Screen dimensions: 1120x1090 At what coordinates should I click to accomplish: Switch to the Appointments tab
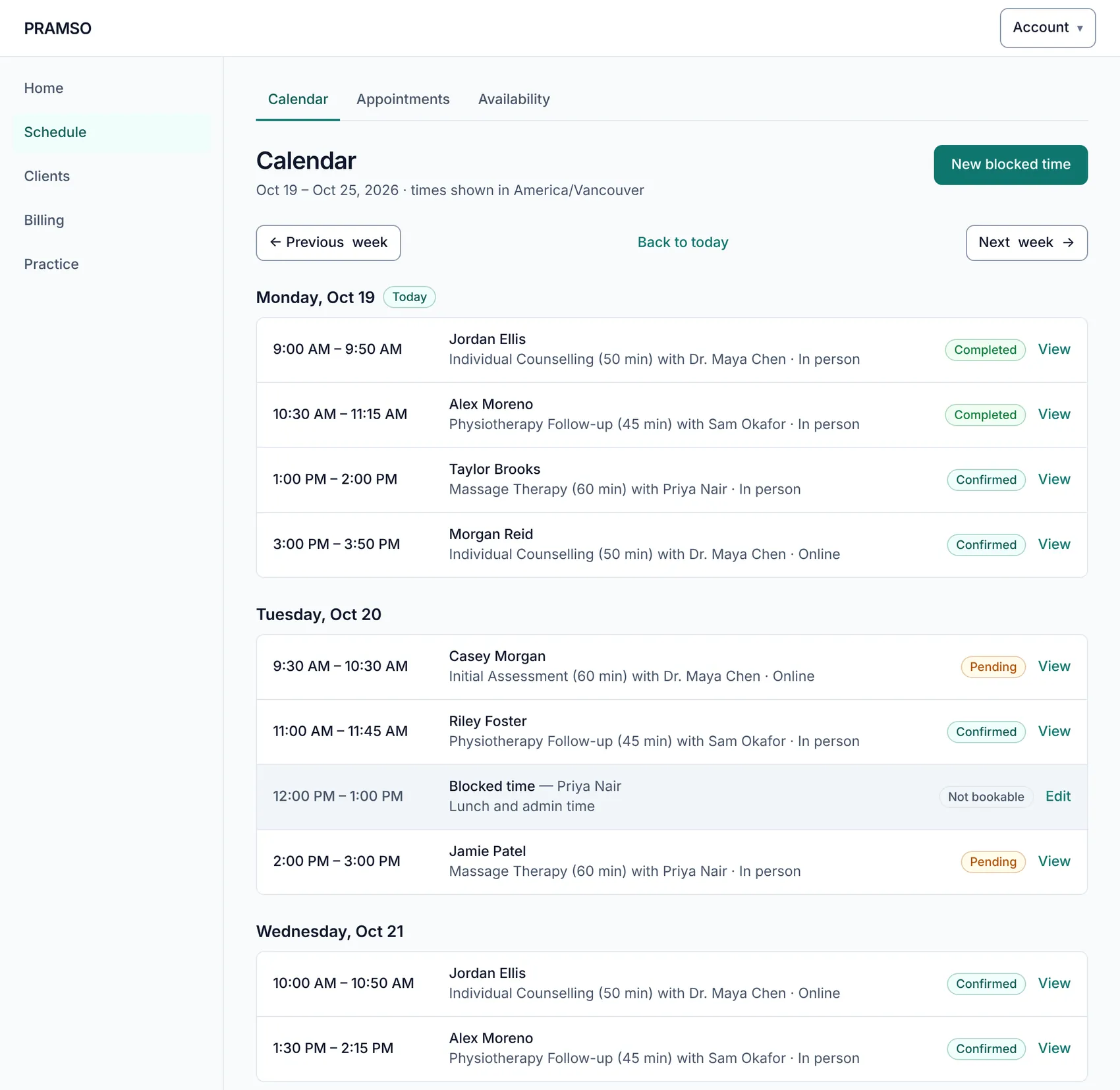pos(403,100)
